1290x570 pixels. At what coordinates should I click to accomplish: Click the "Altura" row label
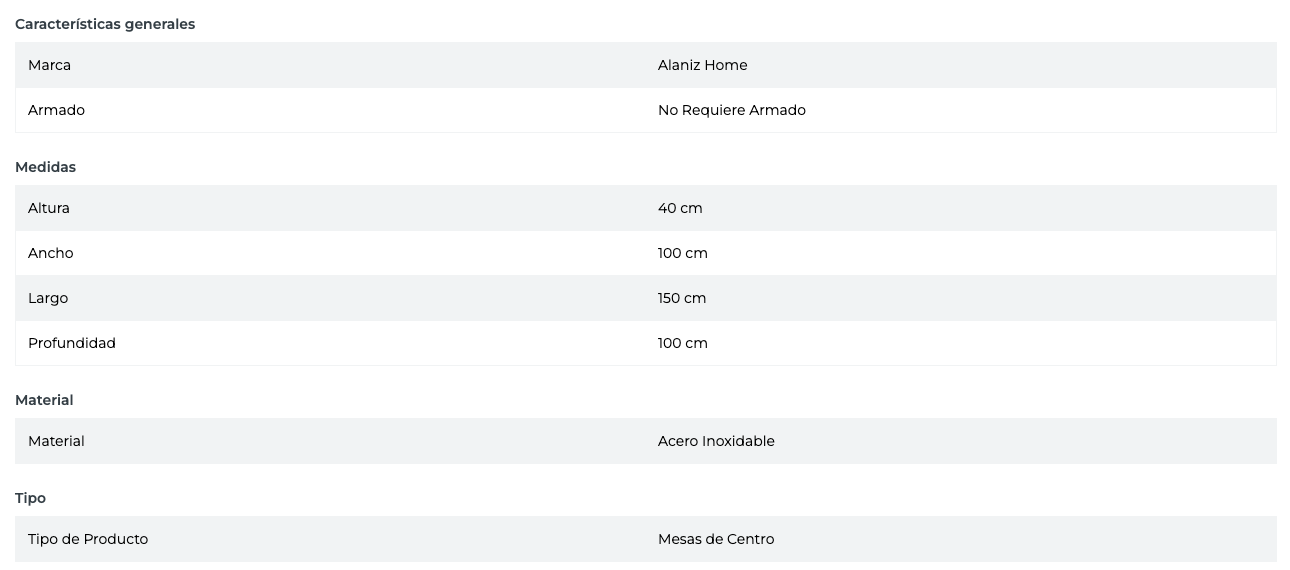point(49,208)
